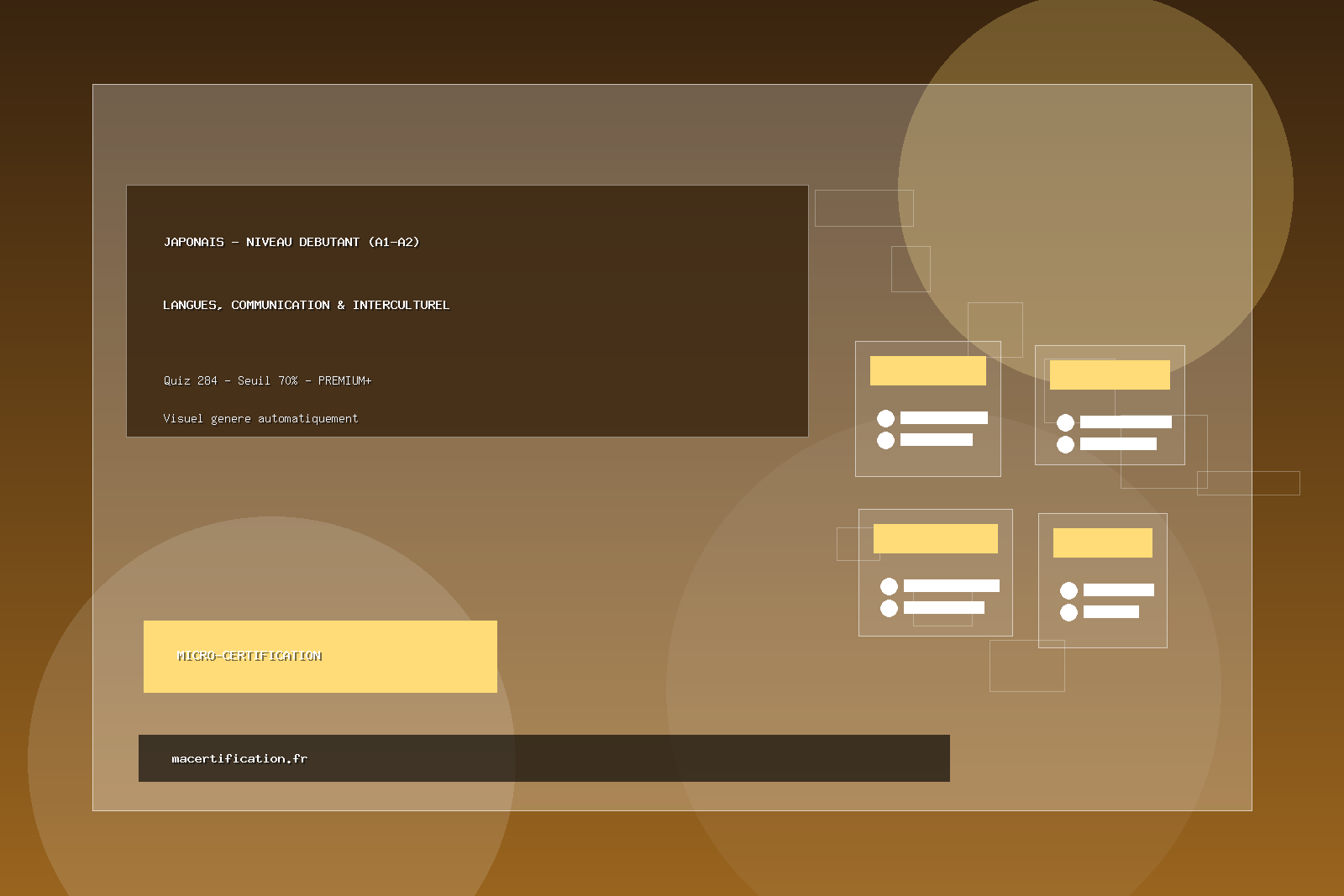
Task: Click the yellow header of the top-right quiz card
Action: click(x=1109, y=375)
